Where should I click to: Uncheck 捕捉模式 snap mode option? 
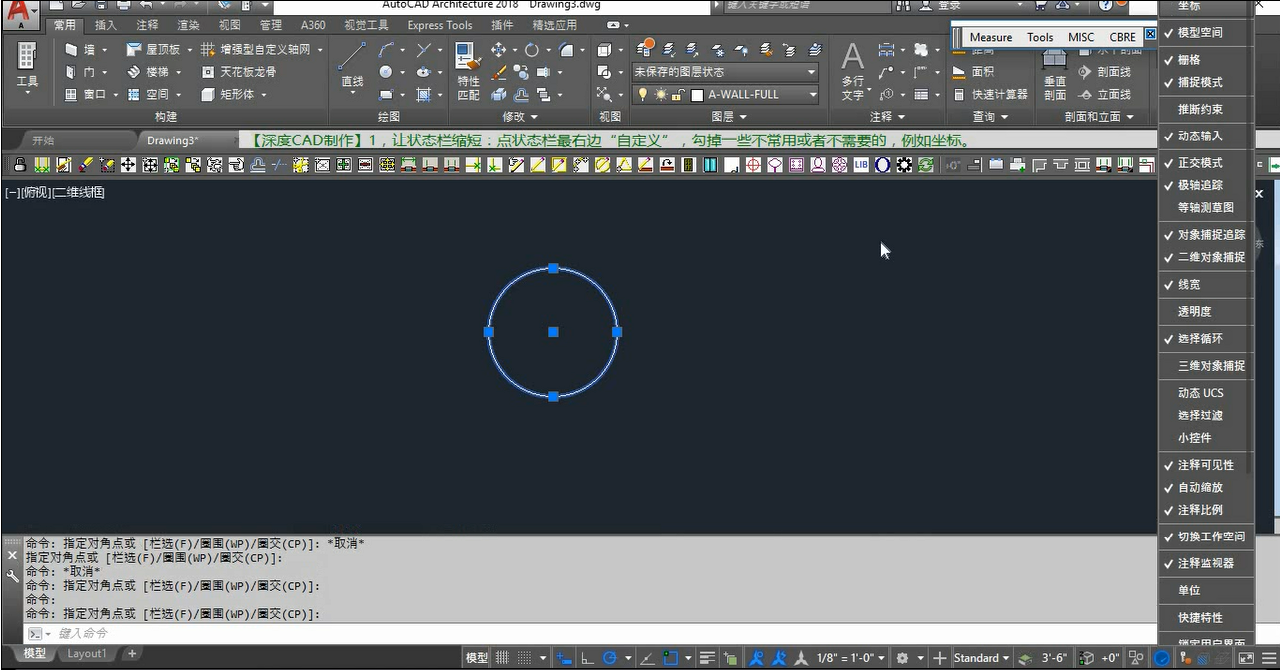pos(1205,82)
